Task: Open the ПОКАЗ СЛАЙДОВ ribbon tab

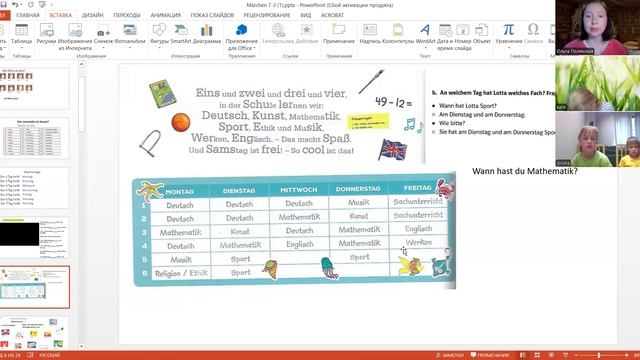Action: click(x=212, y=15)
